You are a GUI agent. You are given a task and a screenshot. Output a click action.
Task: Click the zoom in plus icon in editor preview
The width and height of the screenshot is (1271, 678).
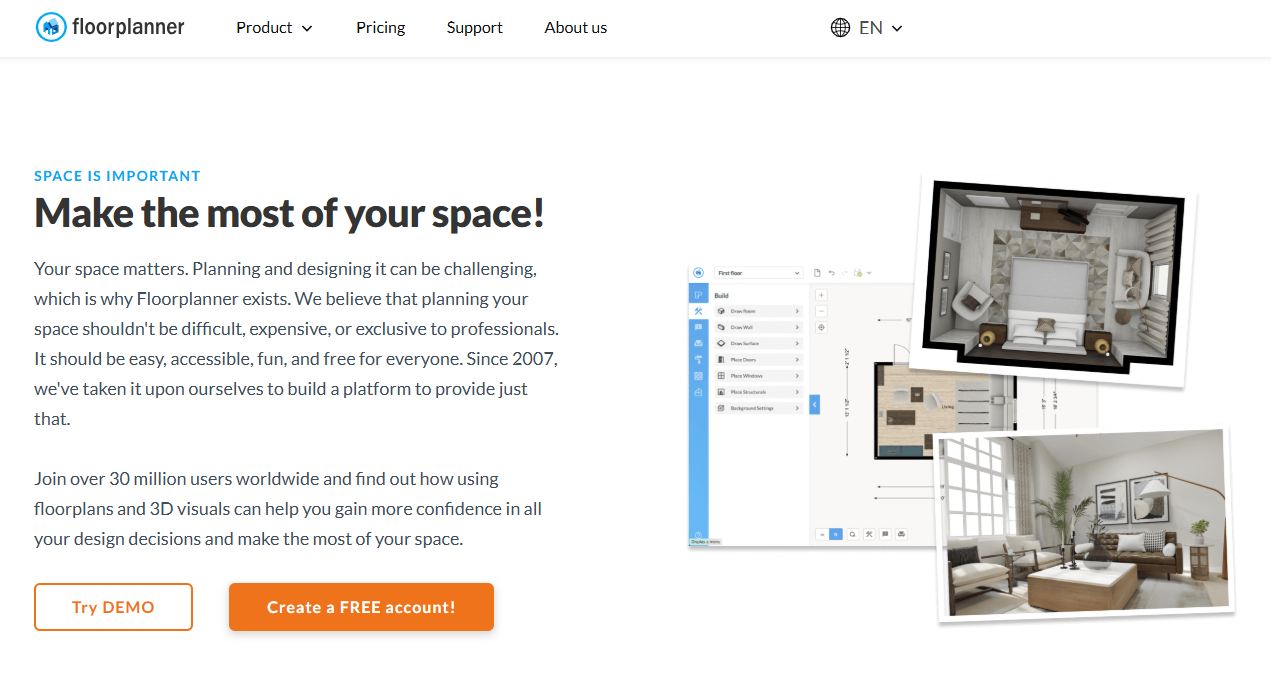click(821, 295)
